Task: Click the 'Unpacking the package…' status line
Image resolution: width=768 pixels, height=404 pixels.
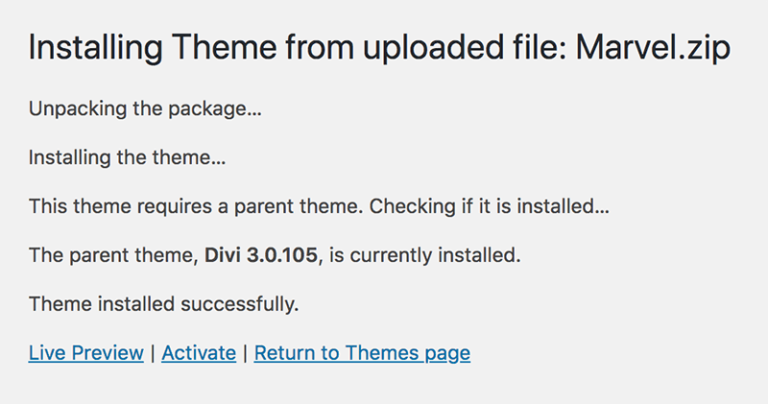Action: coord(145,108)
